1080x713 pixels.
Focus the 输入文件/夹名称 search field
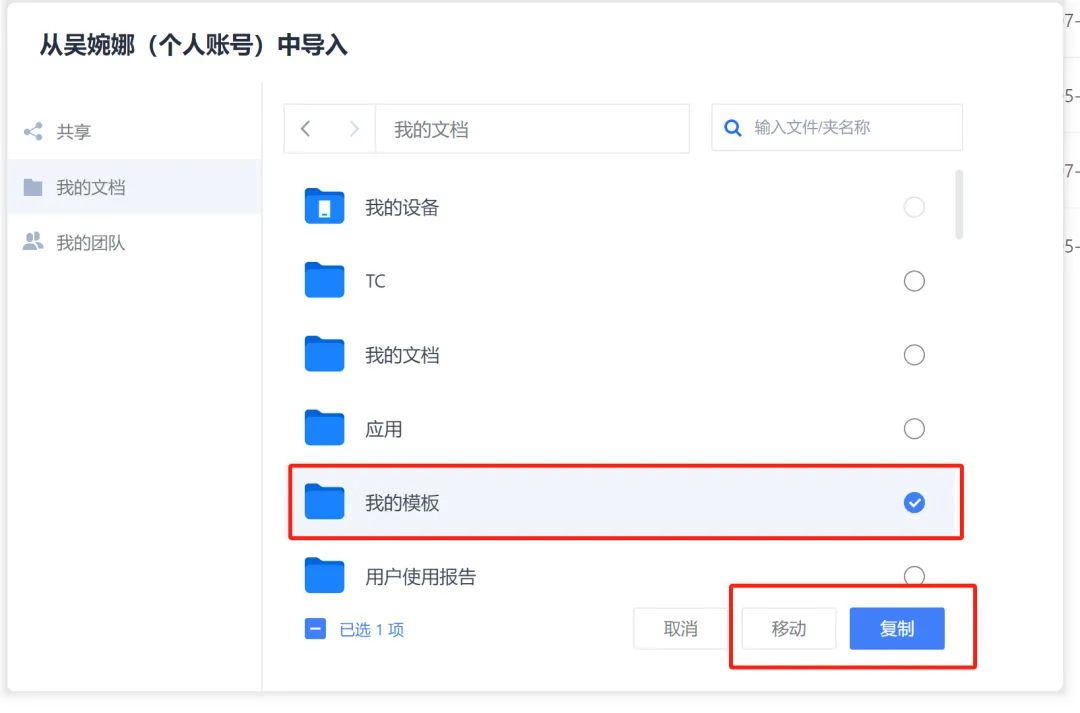point(850,128)
